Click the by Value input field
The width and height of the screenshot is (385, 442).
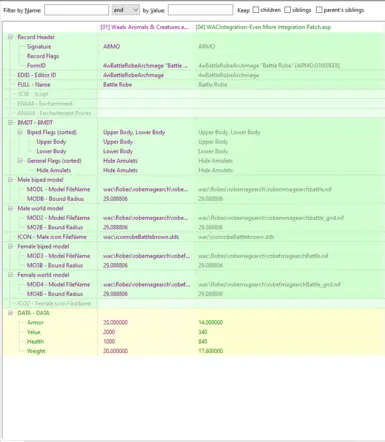point(200,10)
